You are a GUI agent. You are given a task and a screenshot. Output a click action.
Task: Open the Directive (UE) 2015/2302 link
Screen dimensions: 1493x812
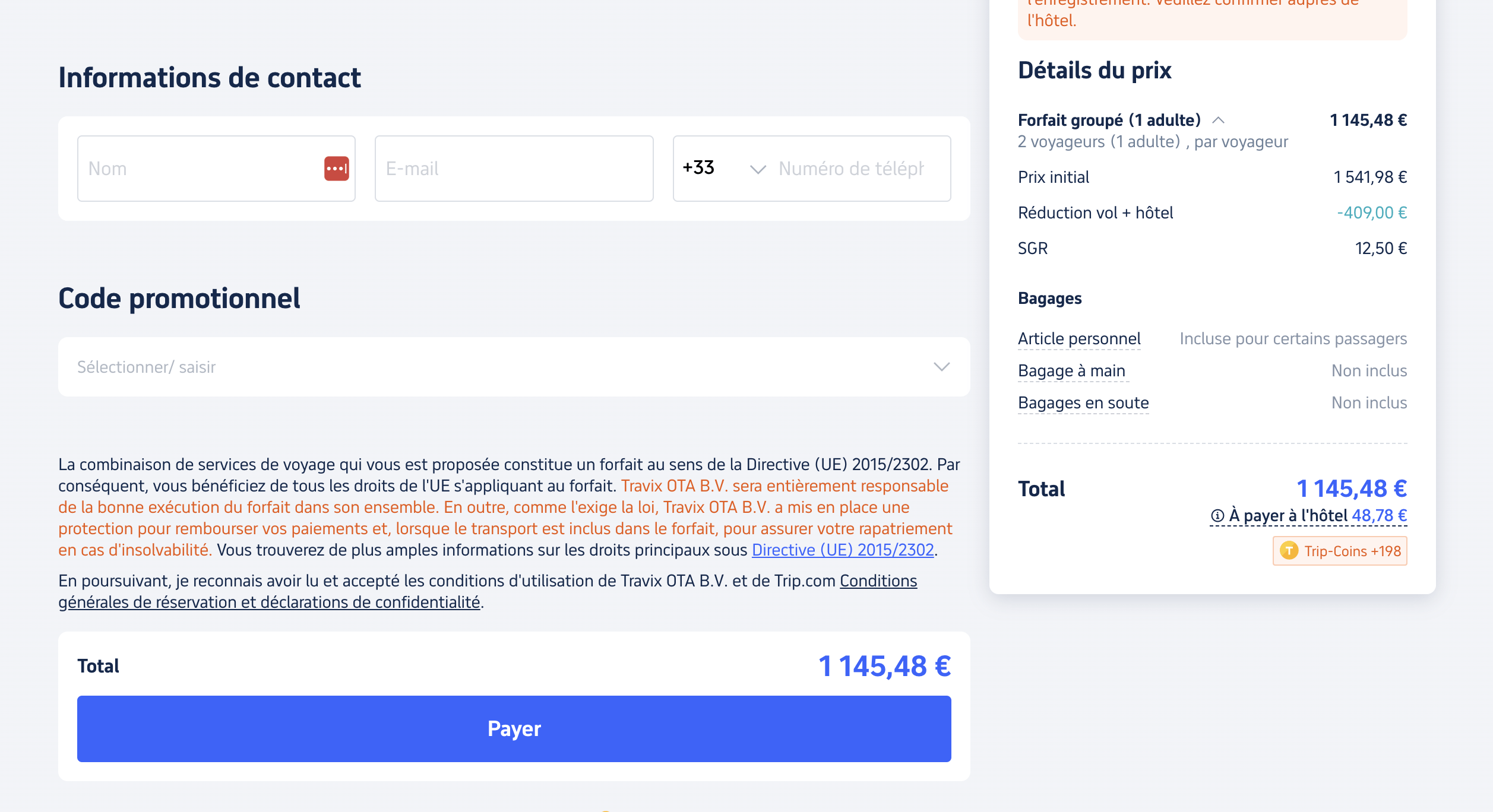pyautogui.click(x=843, y=550)
